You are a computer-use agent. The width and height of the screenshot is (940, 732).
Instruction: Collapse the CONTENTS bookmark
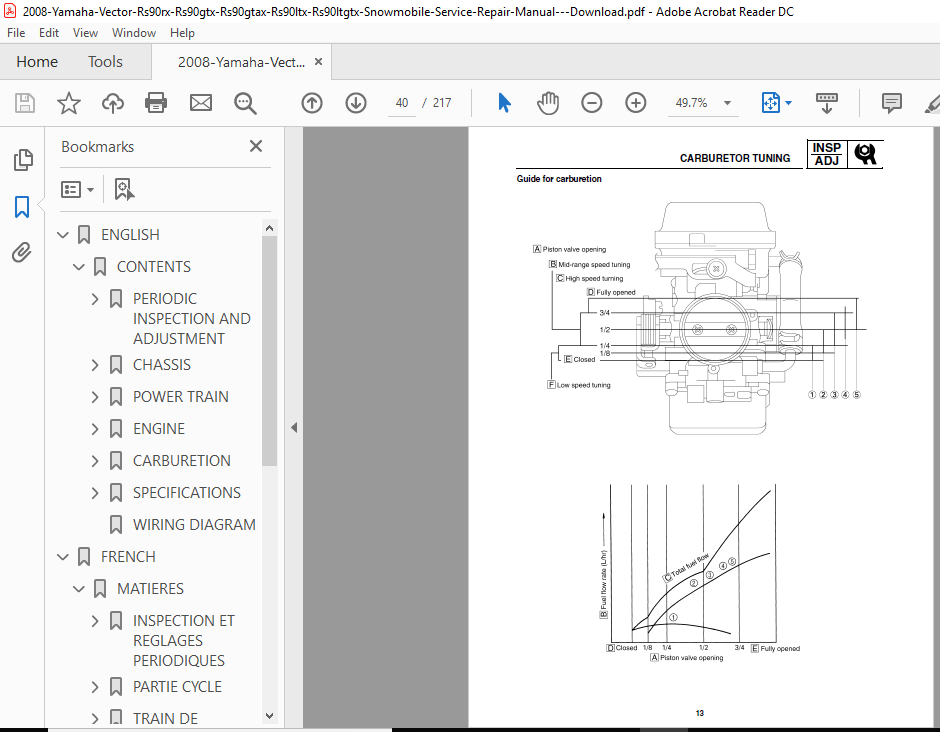[79, 267]
